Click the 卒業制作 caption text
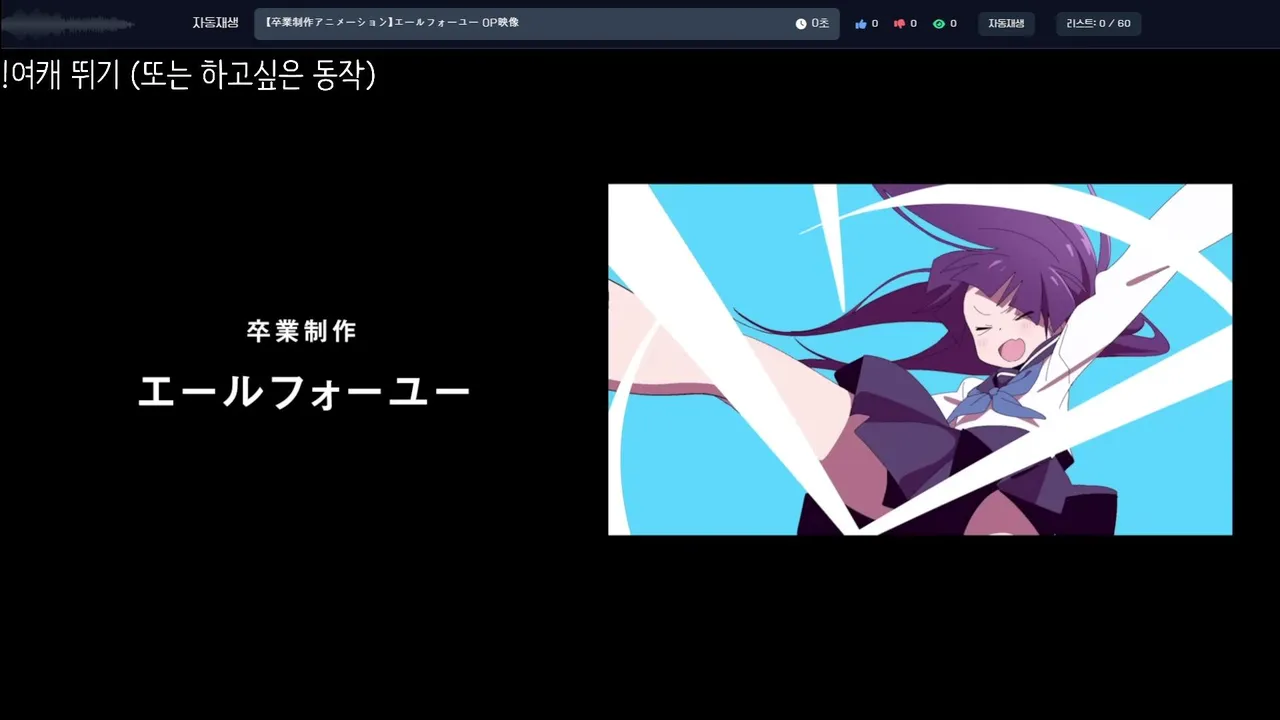1280x720 pixels. click(x=302, y=331)
